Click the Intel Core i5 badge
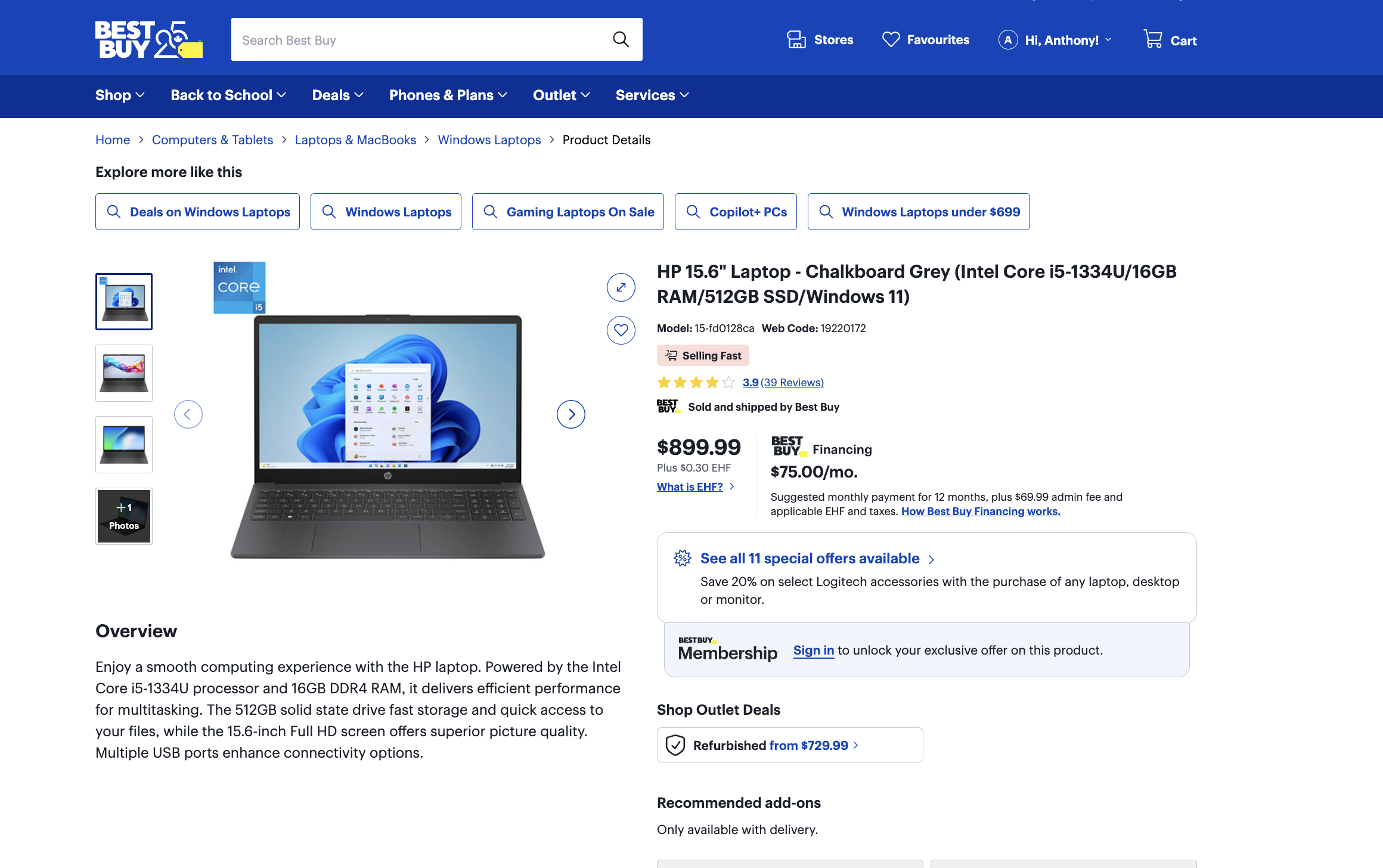 [240, 287]
